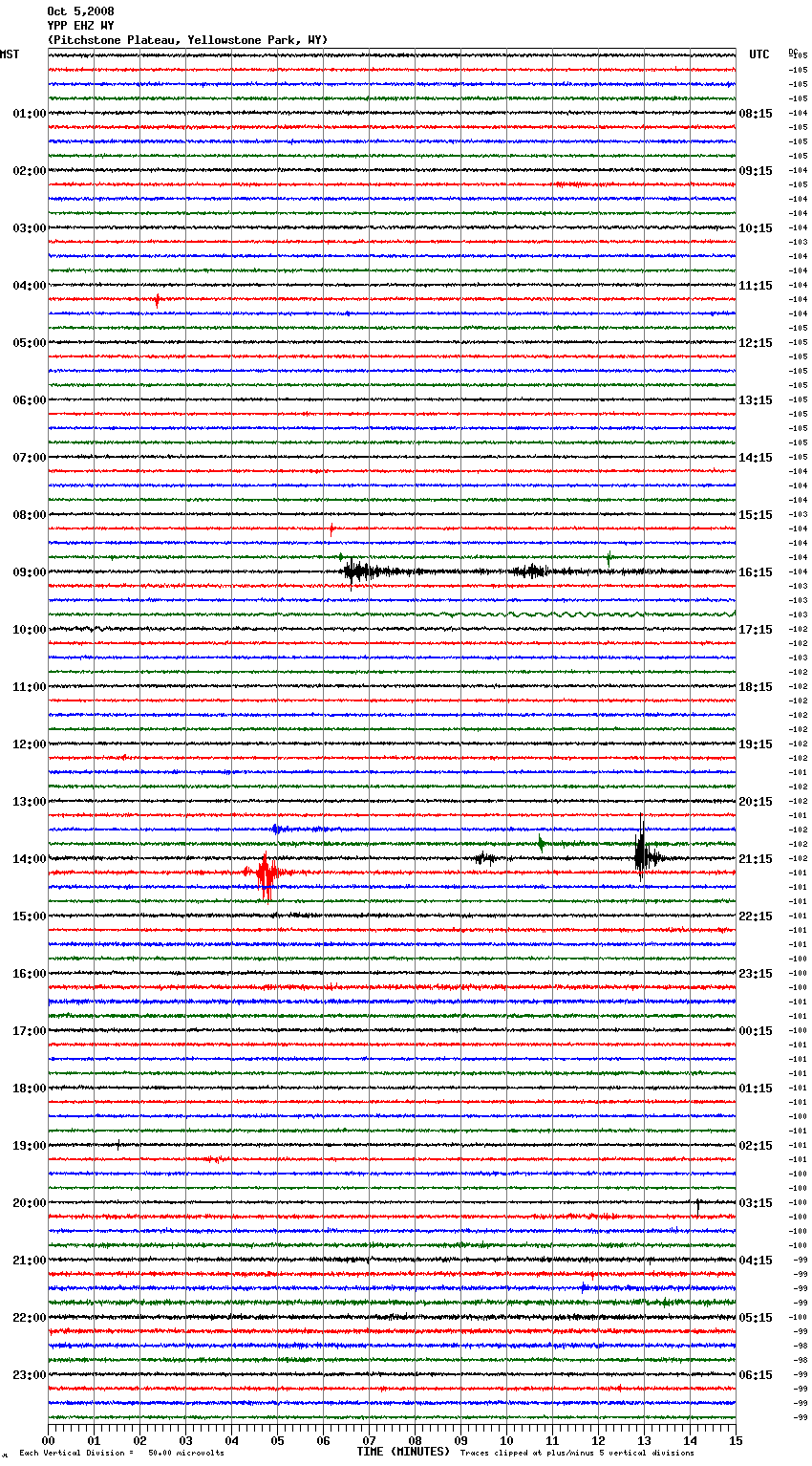Select the 16:00 MST hour label
812x1466 pixels.
pyautogui.click(x=30, y=974)
